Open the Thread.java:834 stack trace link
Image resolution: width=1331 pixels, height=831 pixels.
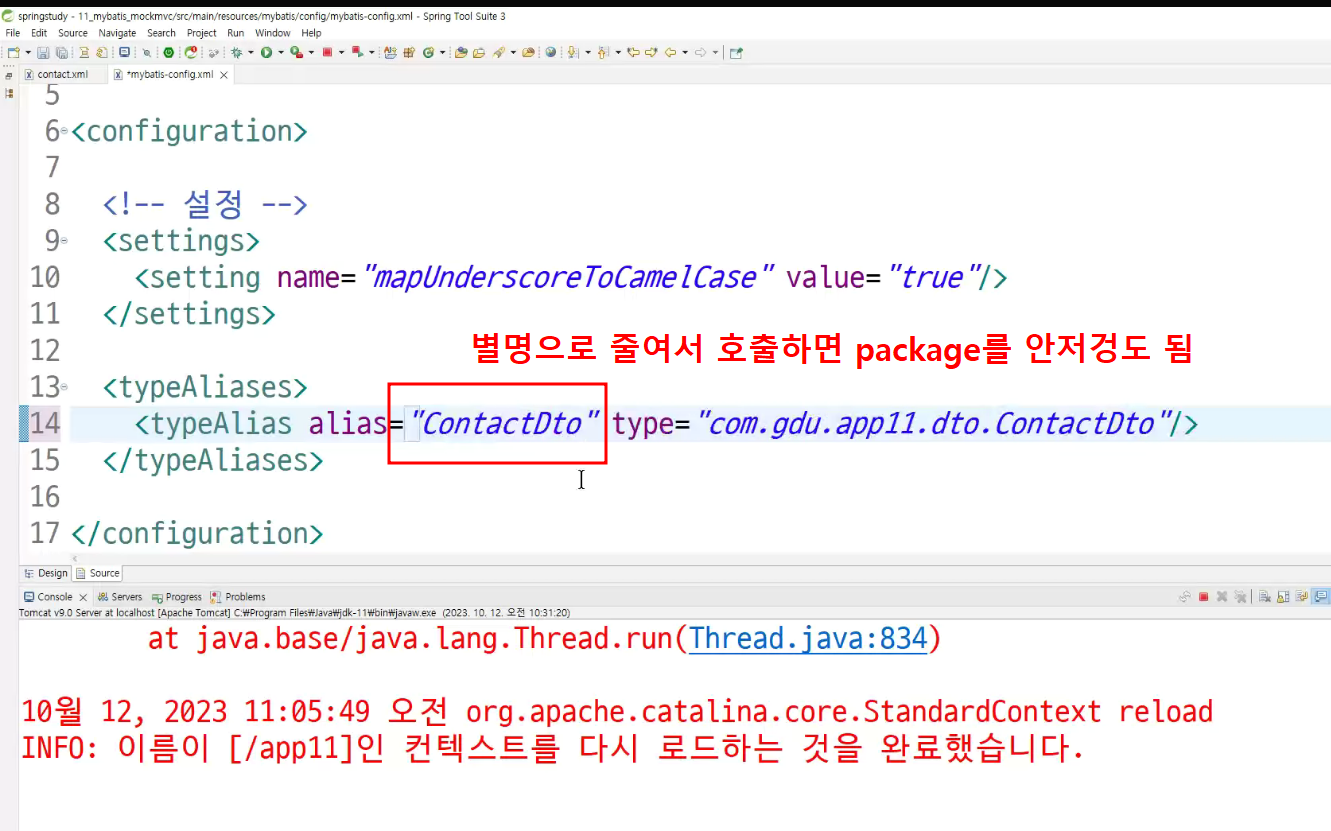pyautogui.click(x=809, y=638)
